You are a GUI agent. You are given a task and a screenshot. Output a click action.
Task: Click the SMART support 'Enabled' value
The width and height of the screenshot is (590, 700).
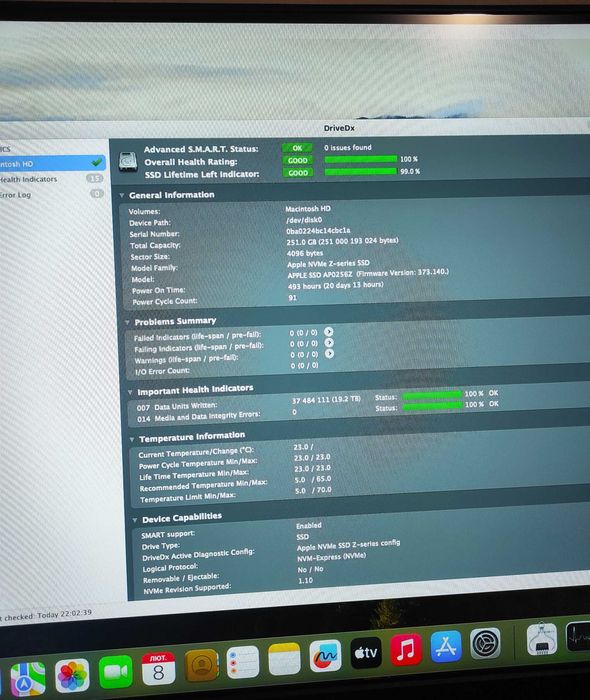tap(308, 525)
